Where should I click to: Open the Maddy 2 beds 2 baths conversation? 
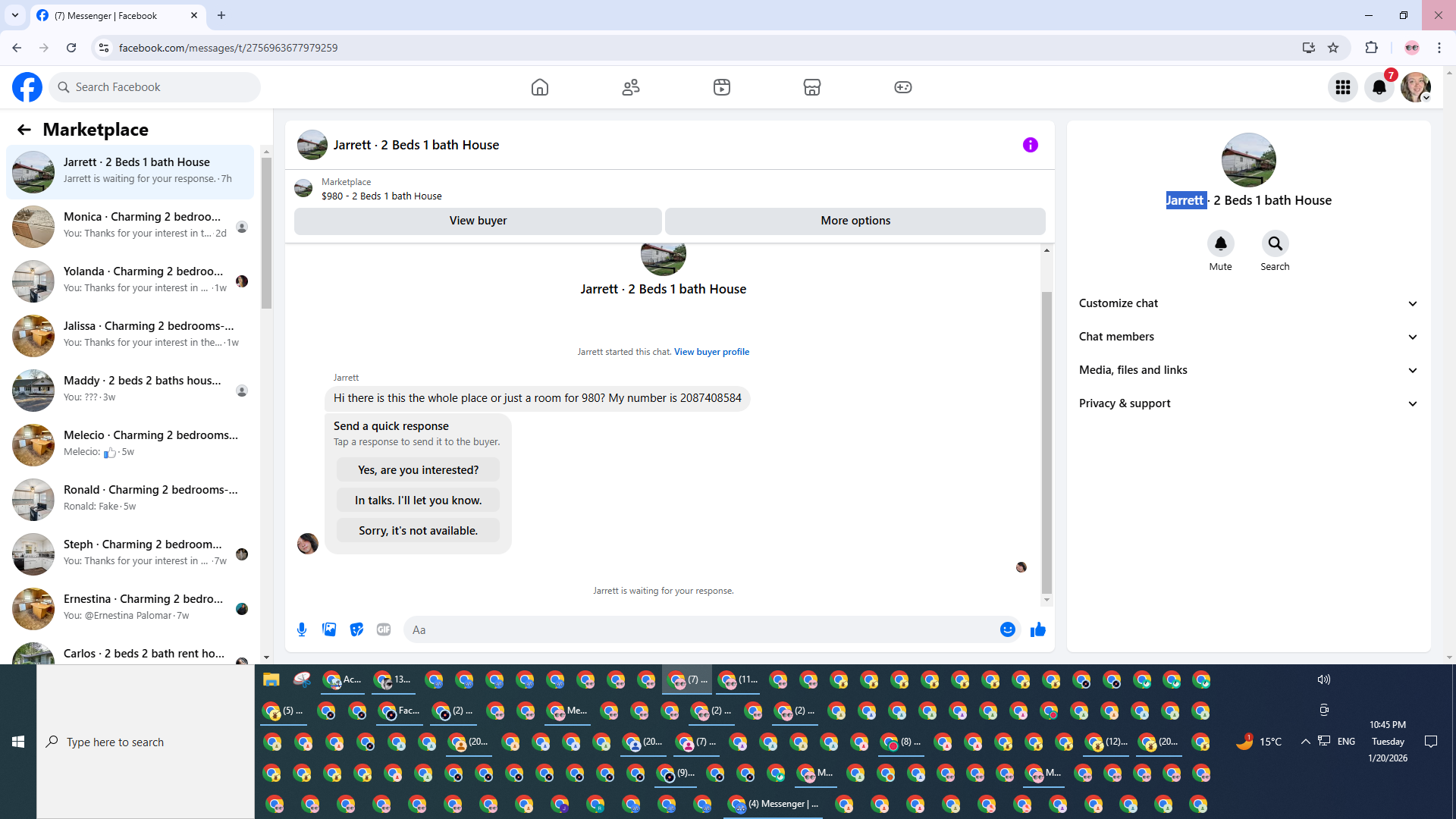click(x=130, y=391)
